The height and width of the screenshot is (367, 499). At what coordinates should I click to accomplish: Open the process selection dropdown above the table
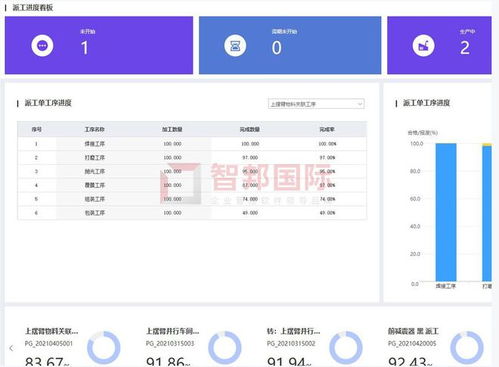[x=316, y=104]
